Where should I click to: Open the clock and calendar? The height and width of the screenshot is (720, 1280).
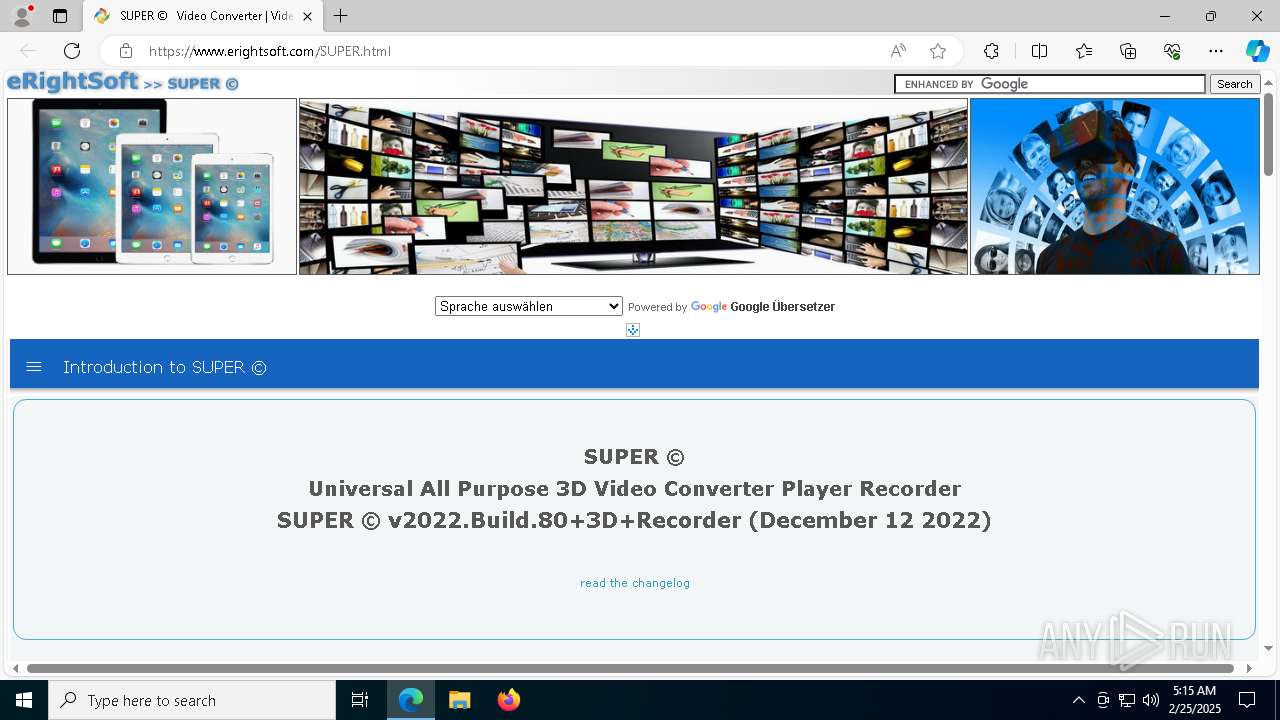[1195, 700]
